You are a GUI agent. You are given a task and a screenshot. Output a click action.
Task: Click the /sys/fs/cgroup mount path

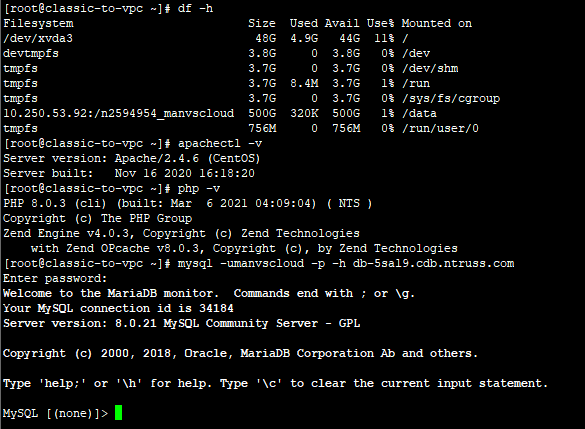[x=451, y=98]
